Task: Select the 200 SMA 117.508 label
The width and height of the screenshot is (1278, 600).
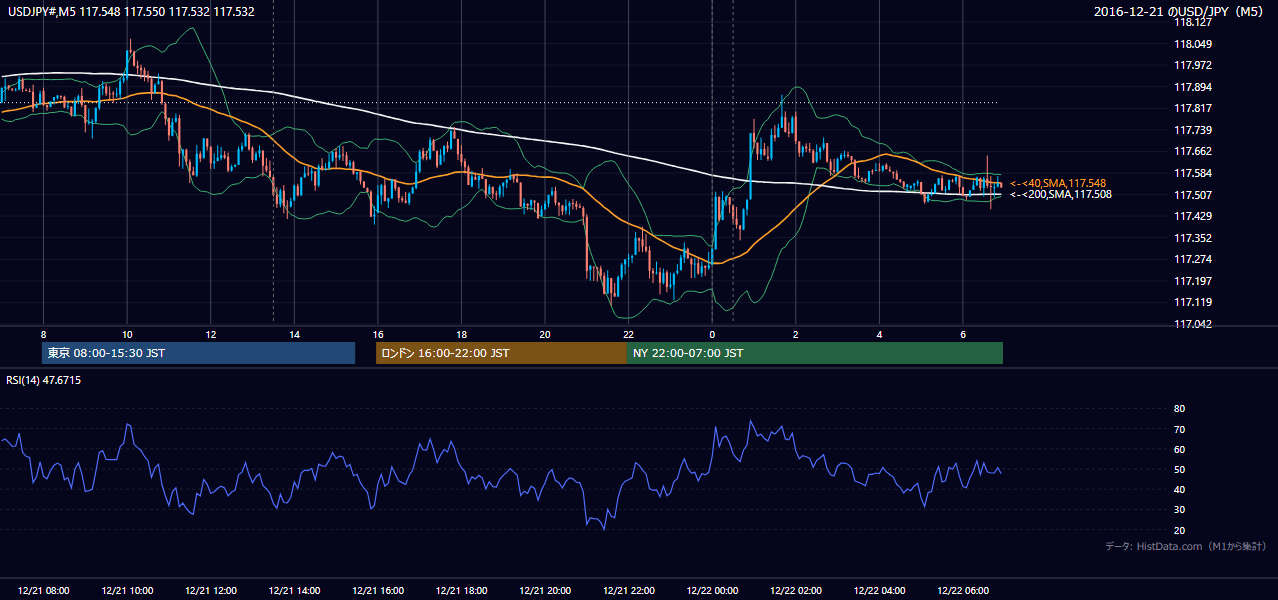Action: pyautogui.click(x=1061, y=194)
